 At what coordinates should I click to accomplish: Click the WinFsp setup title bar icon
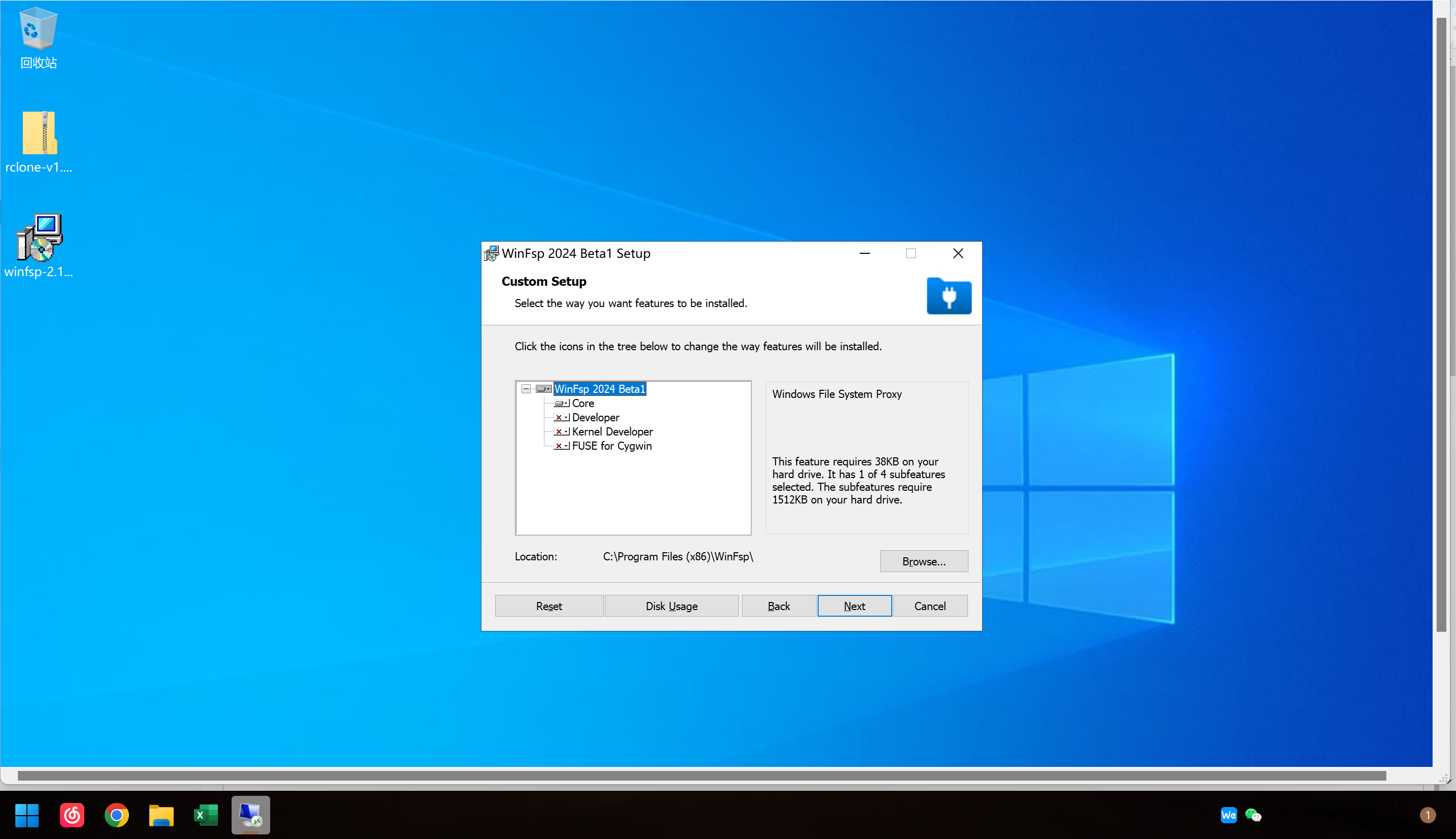491,254
